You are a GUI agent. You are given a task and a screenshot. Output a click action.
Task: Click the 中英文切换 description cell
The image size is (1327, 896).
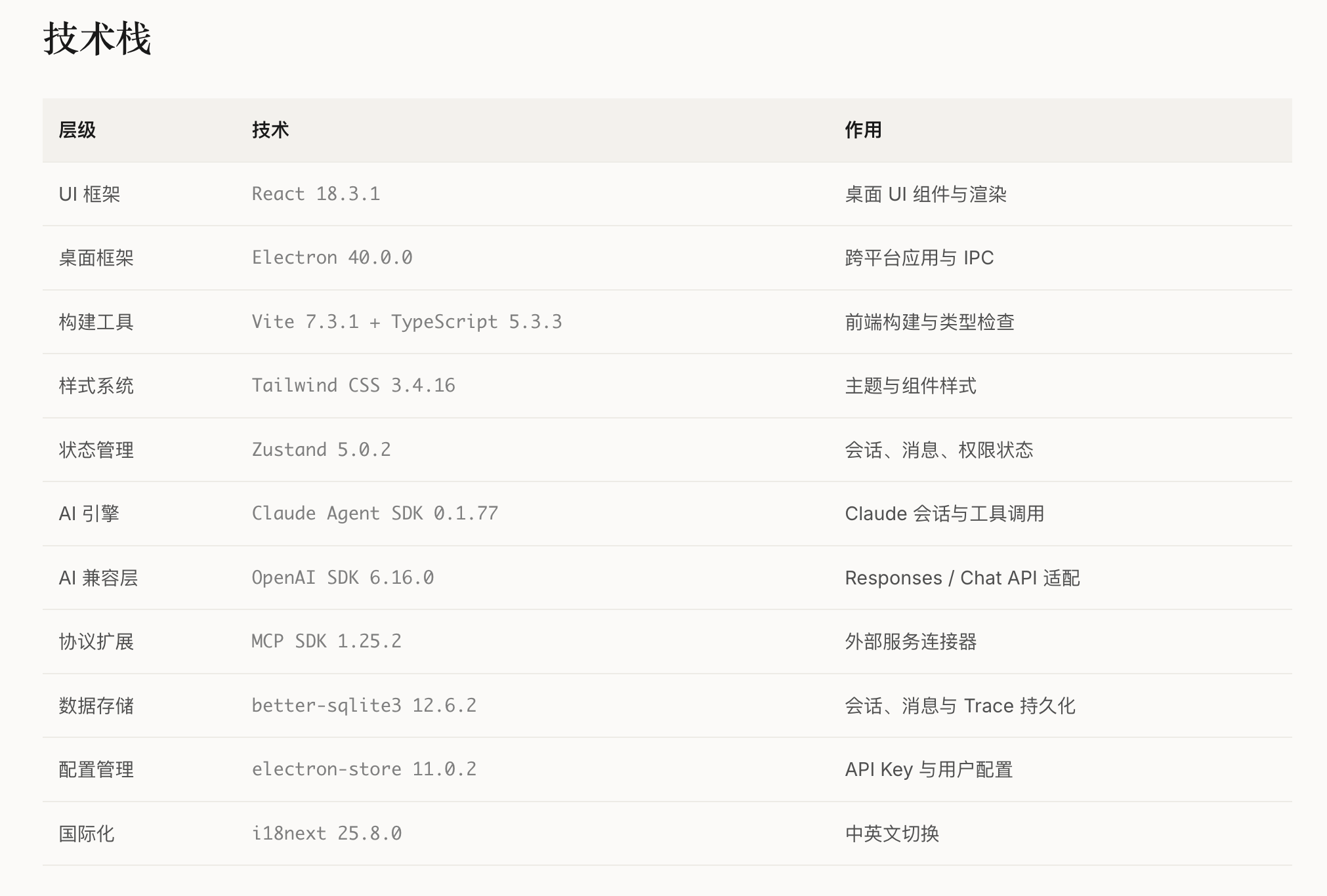pyautogui.click(x=892, y=834)
